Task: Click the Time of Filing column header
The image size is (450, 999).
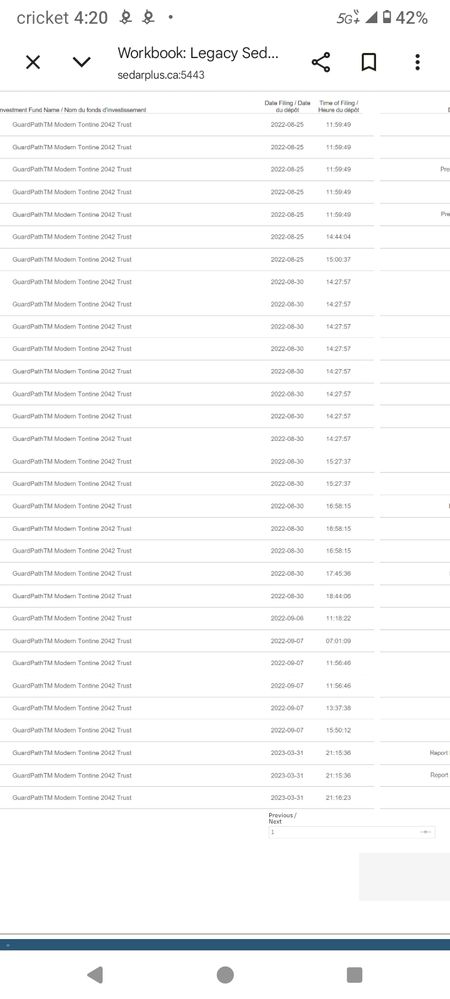Action: (x=338, y=106)
